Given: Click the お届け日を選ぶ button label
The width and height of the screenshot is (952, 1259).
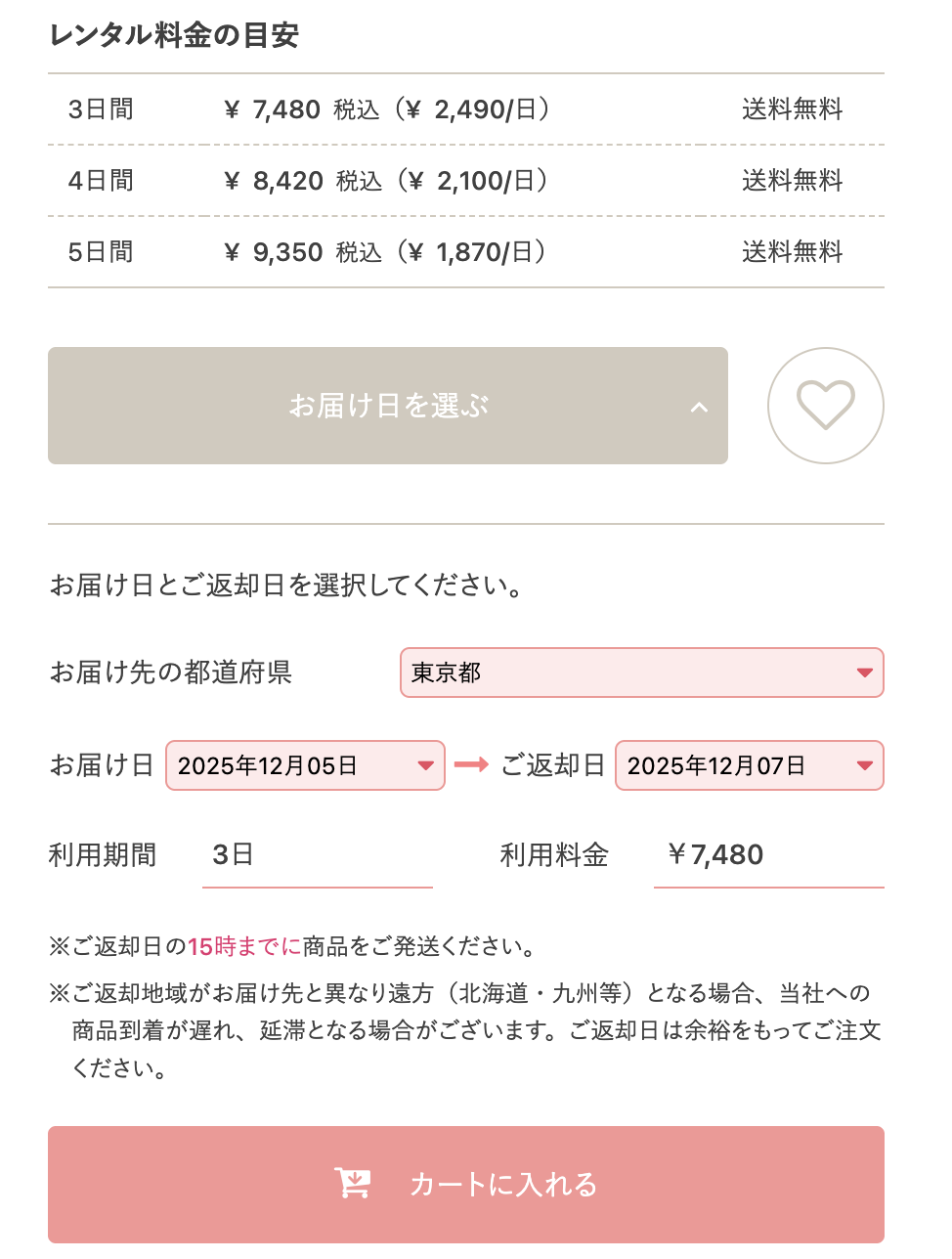Looking at the screenshot, I should coord(388,406).
